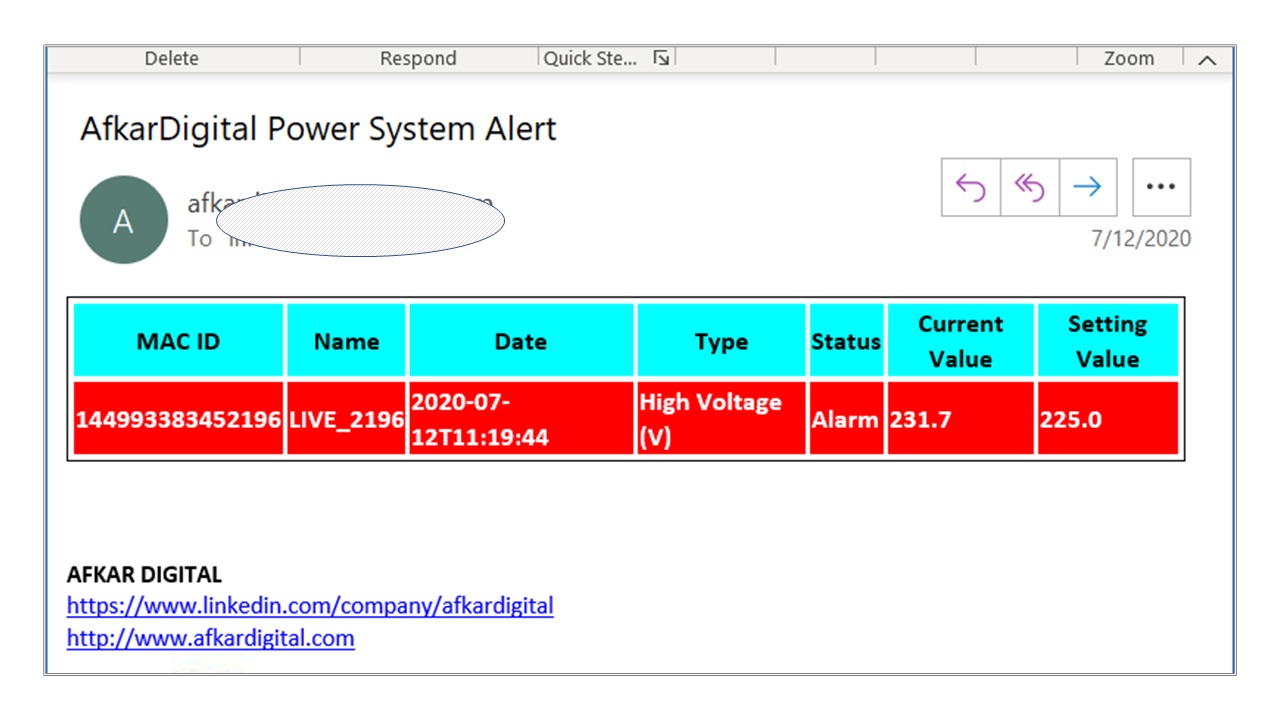
Task: Click the Forward arrow icon
Action: 1087,187
